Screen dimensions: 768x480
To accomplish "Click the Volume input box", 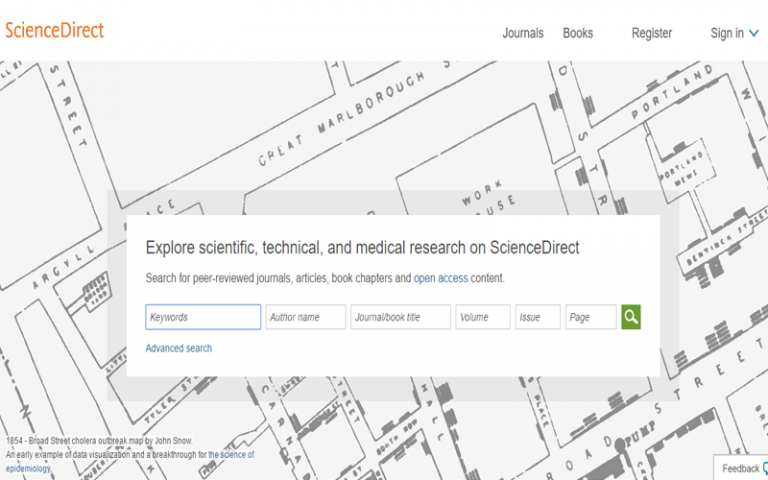I will point(482,317).
